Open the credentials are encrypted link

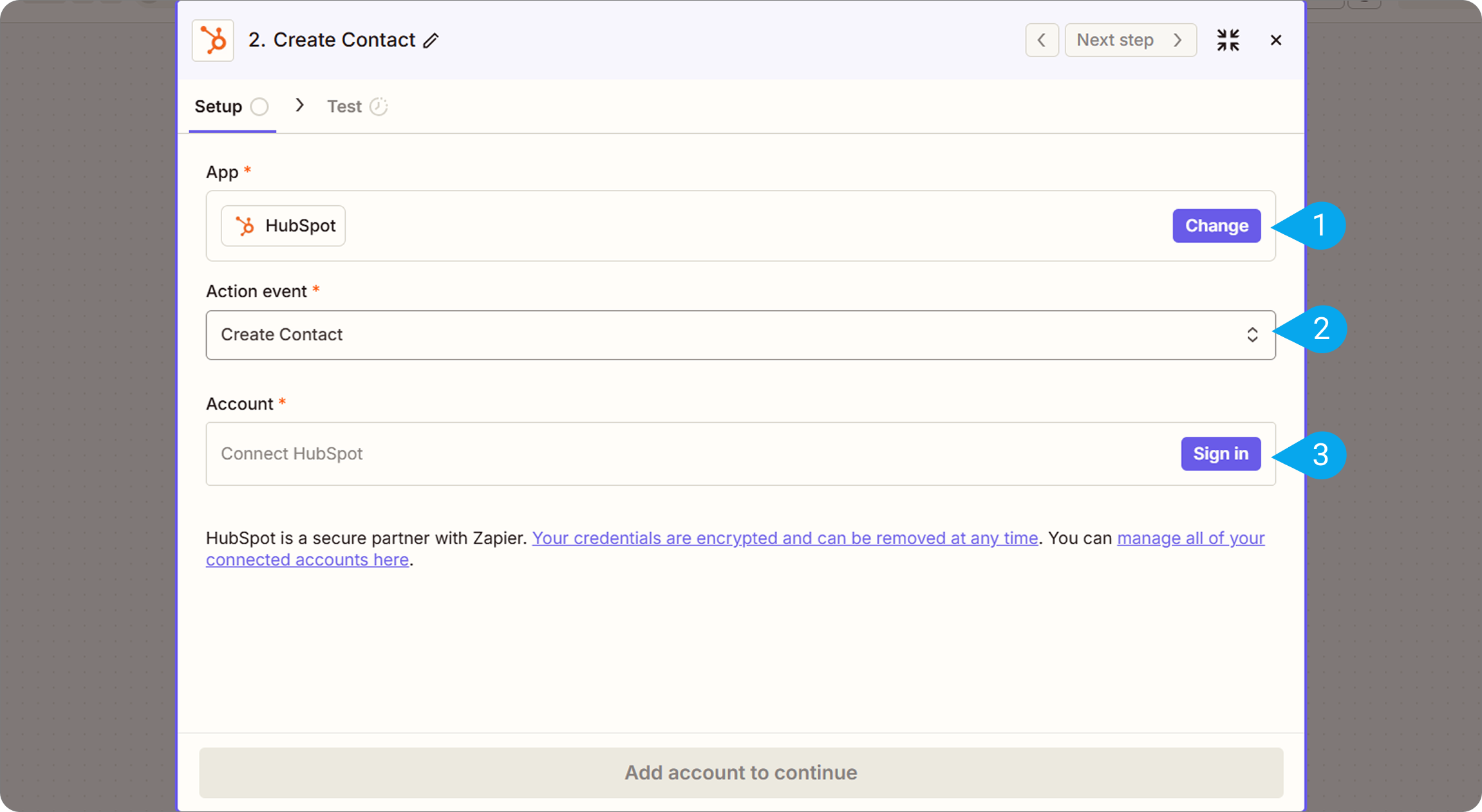(785, 538)
